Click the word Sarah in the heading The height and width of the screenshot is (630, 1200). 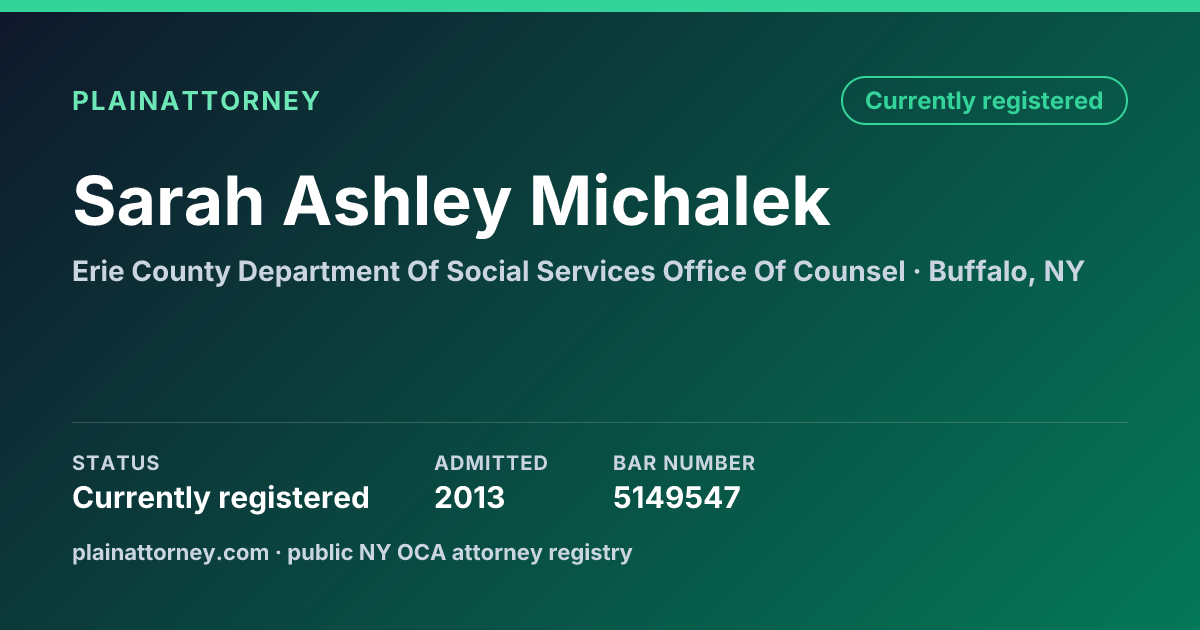point(168,202)
